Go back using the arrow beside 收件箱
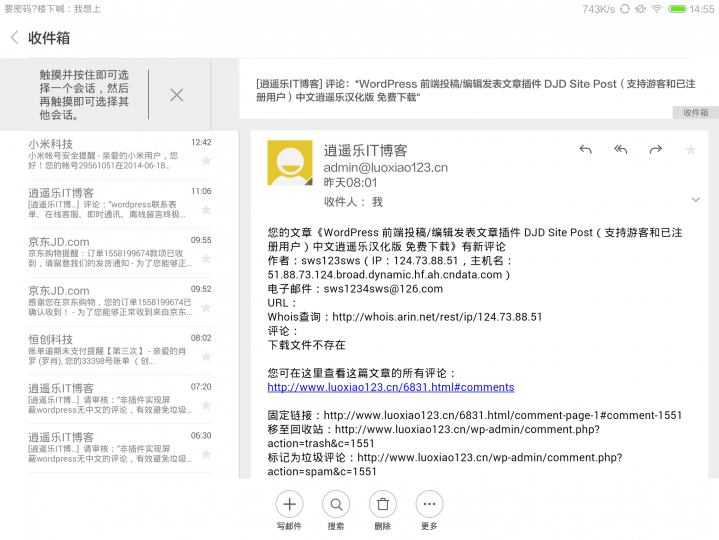This screenshot has width=719, height=540. pos(15,38)
